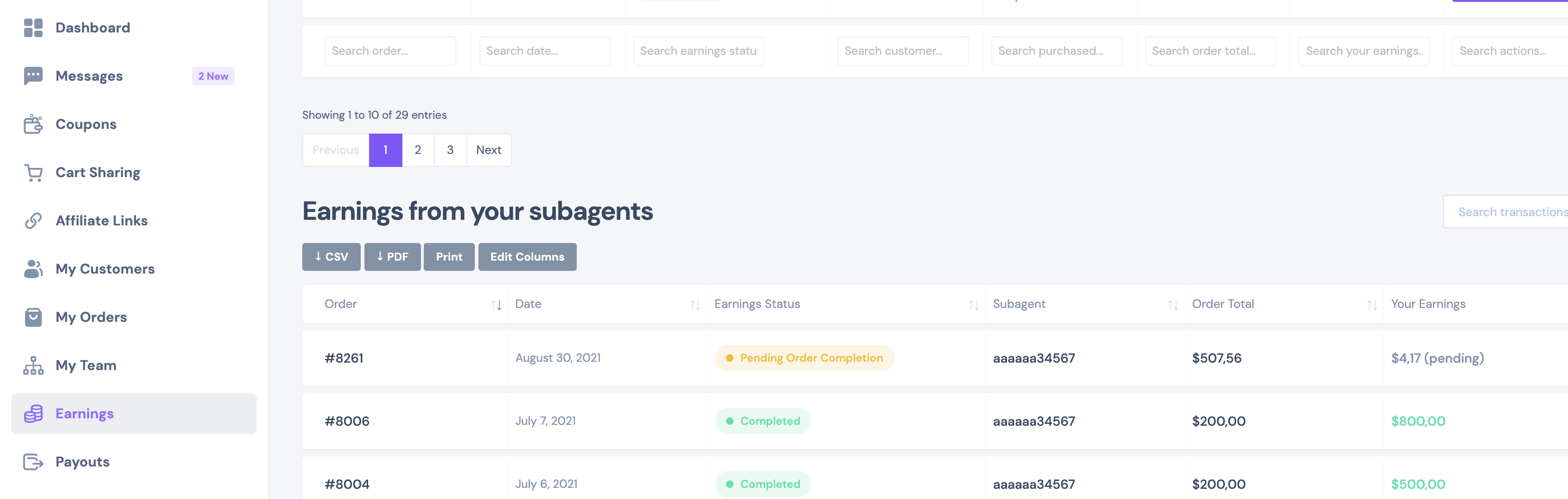Click the My Orders bag icon

[33, 317]
